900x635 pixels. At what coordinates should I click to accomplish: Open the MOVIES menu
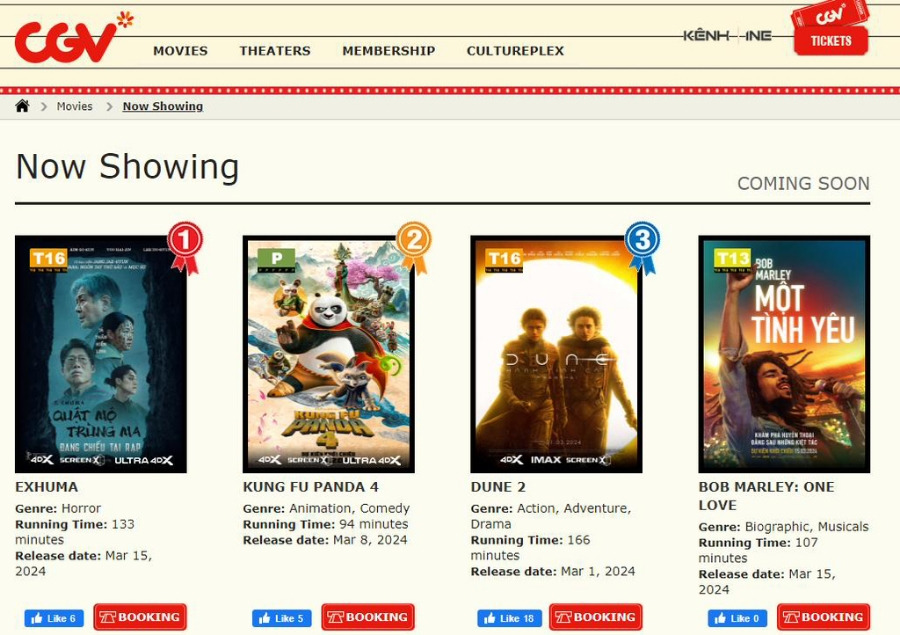(180, 51)
